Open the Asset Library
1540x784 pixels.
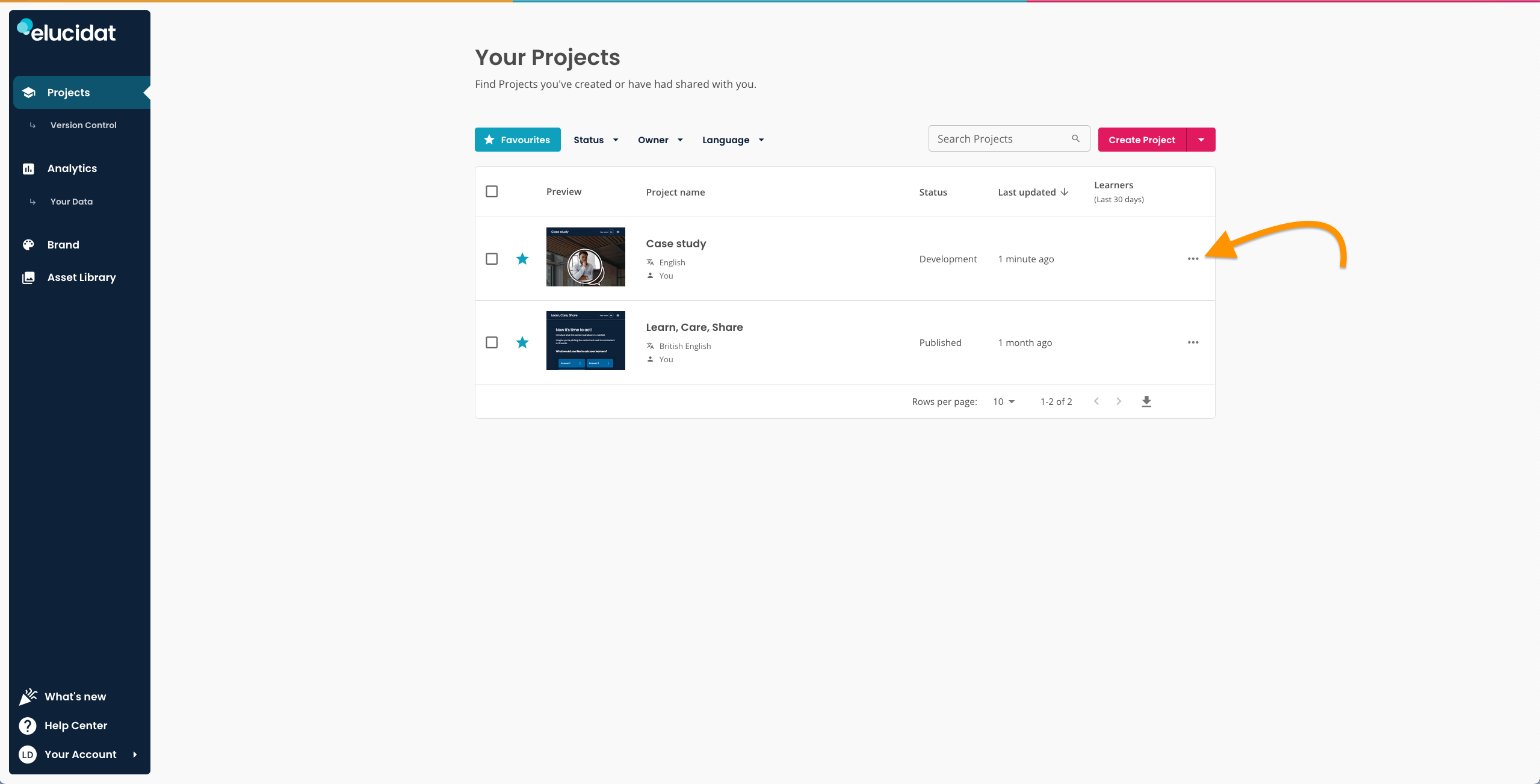[81, 277]
